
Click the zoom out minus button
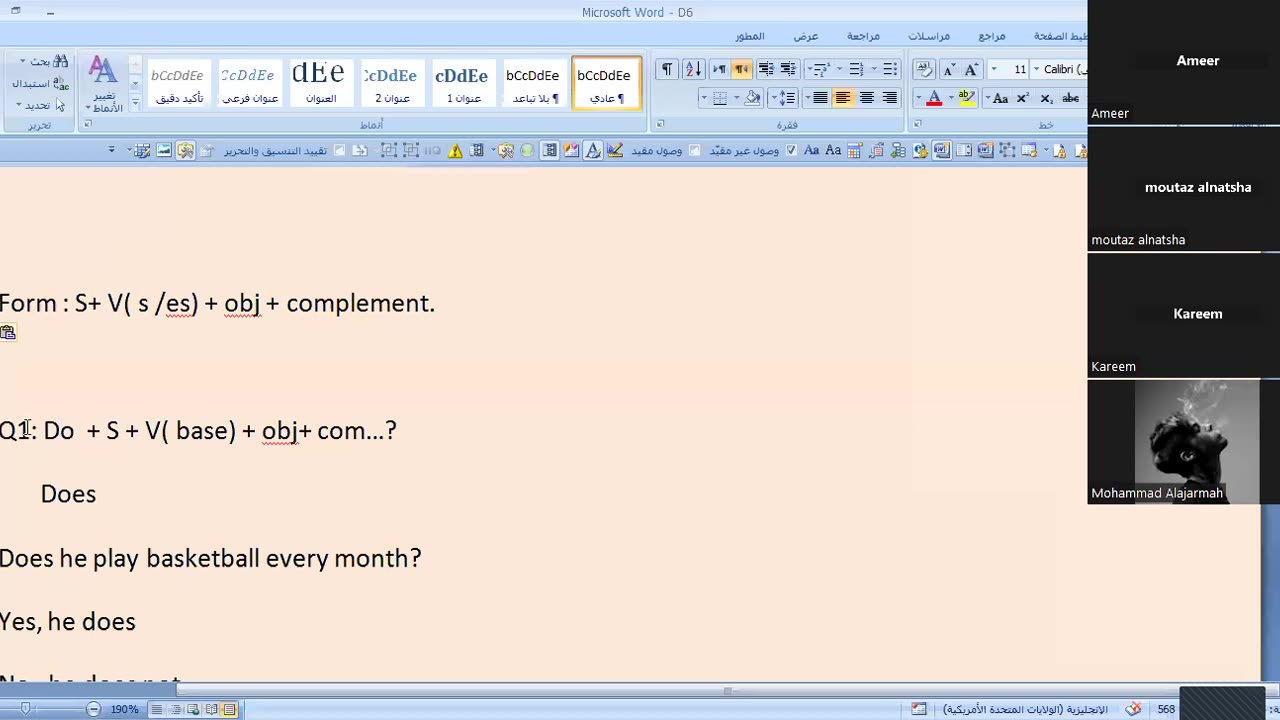[x=93, y=709]
